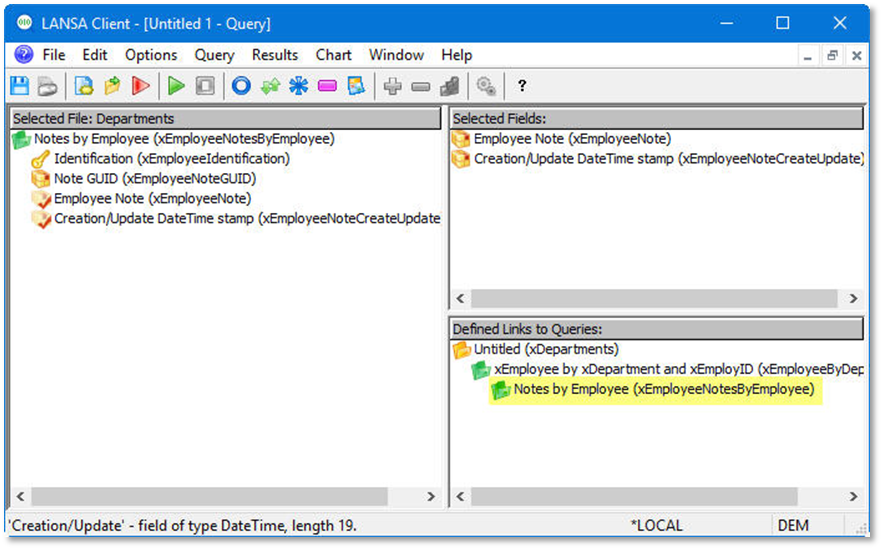Click the blue circle toolbar icon

241,86
